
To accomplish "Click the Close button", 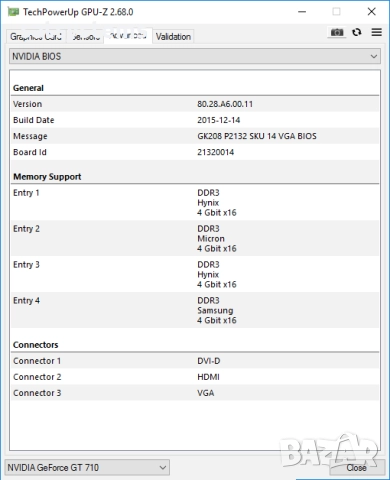I will point(356,468).
